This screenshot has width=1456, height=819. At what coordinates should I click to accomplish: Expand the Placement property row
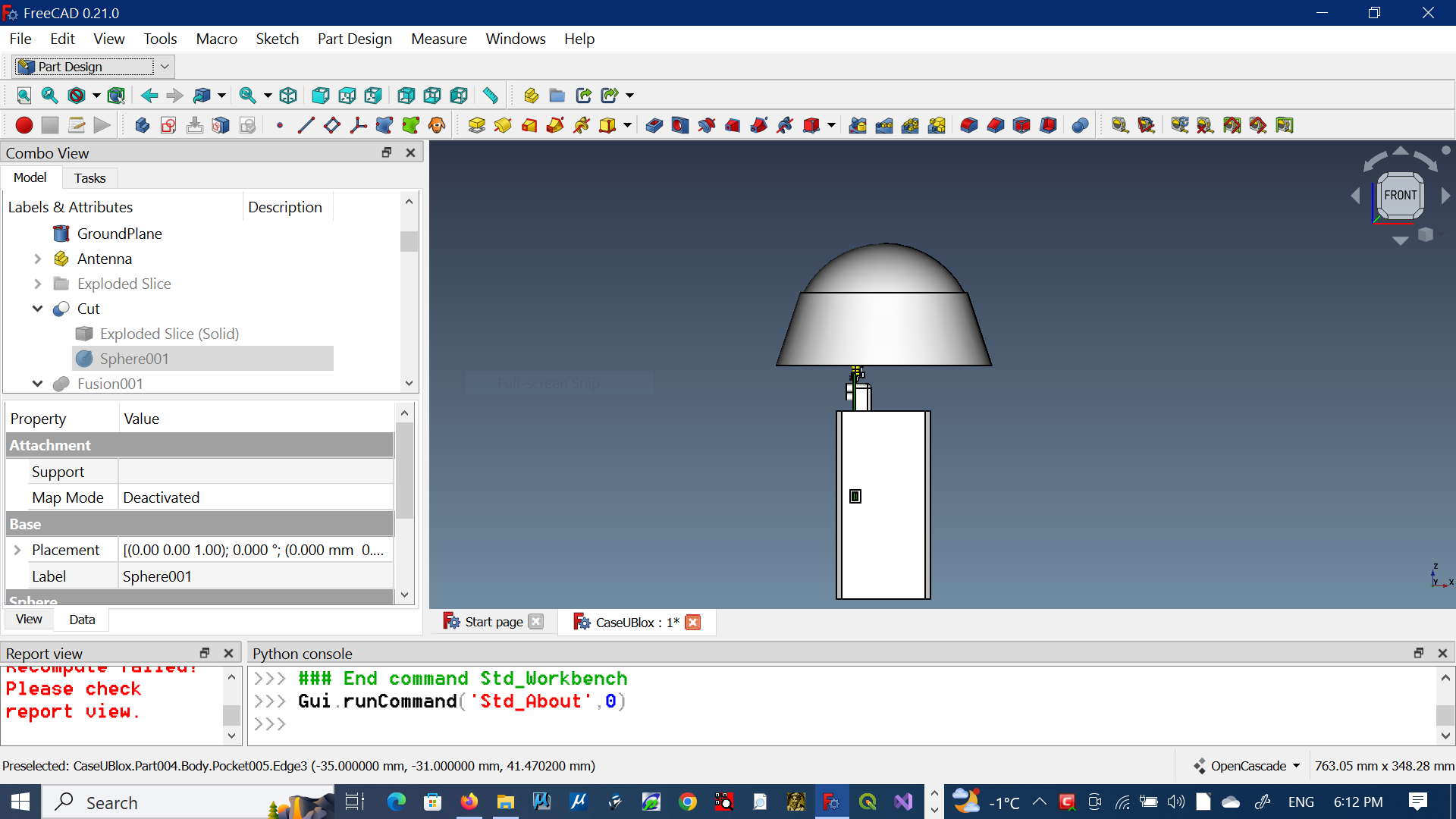click(x=18, y=550)
